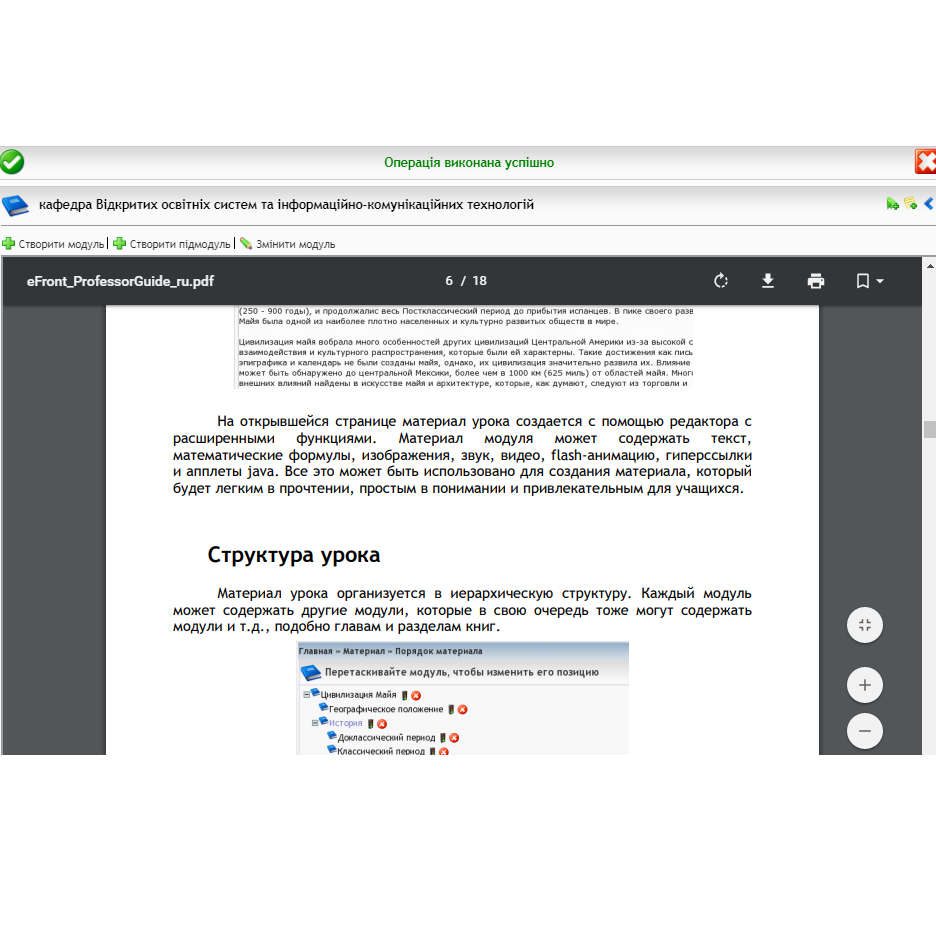Click the green checkmark success icon
Image resolution: width=936 pixels, height=936 pixels.
[14, 161]
